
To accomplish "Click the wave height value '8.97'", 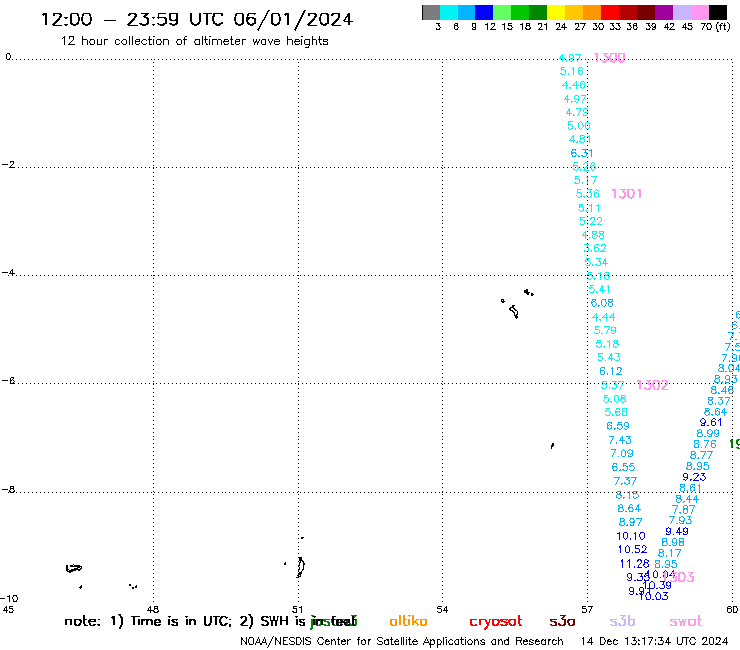I will coord(631,522).
